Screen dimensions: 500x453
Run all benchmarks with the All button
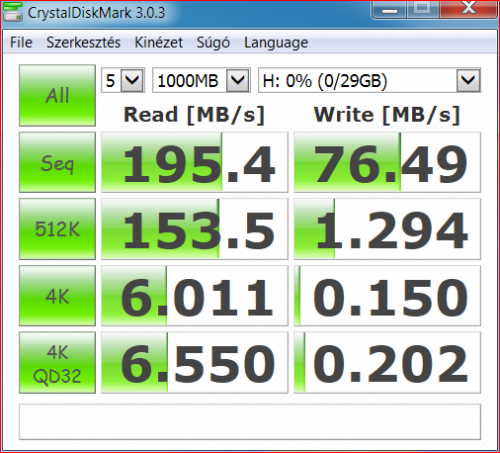tap(57, 95)
